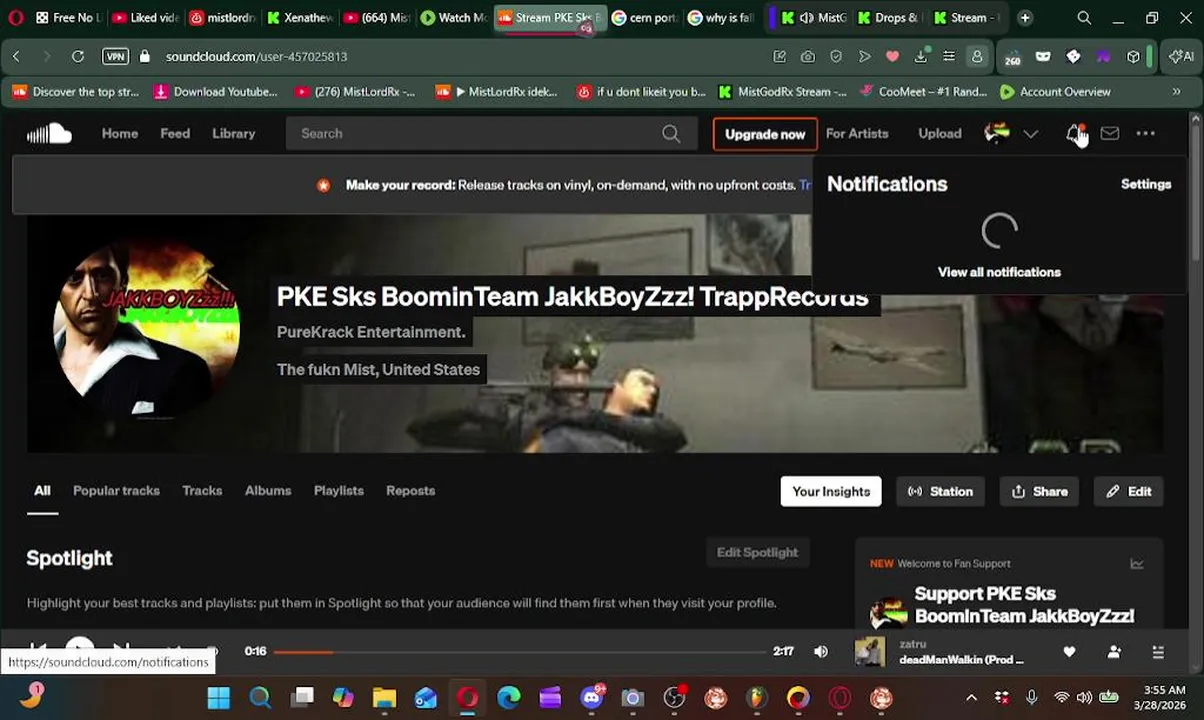Click the SoundCloud logo in the header

click(x=49, y=133)
